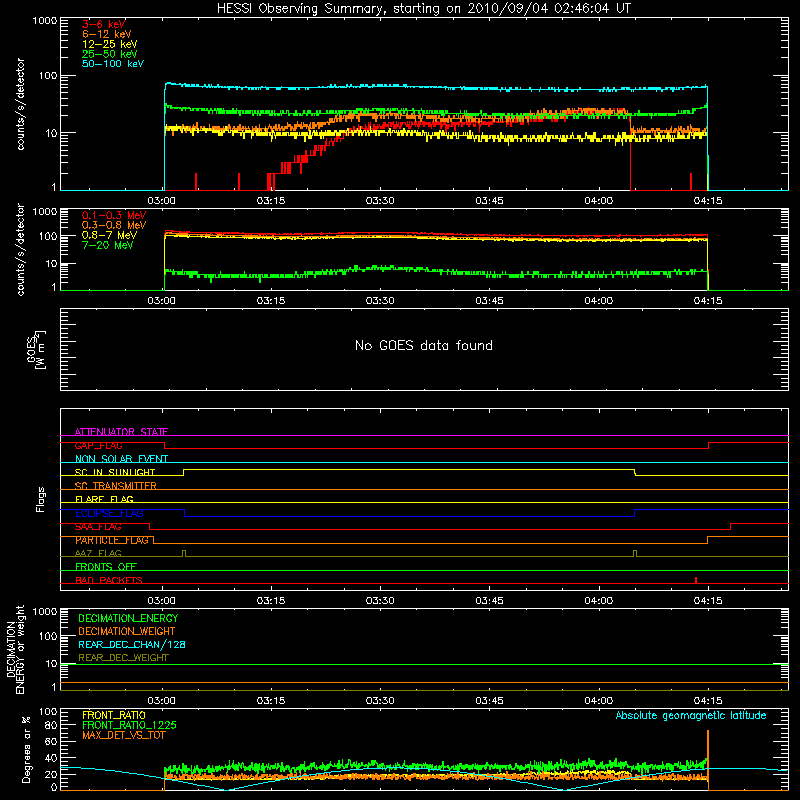Click the SC_IN_SUNLIGHT flag label
The width and height of the screenshot is (800, 800).
[x=115, y=472]
